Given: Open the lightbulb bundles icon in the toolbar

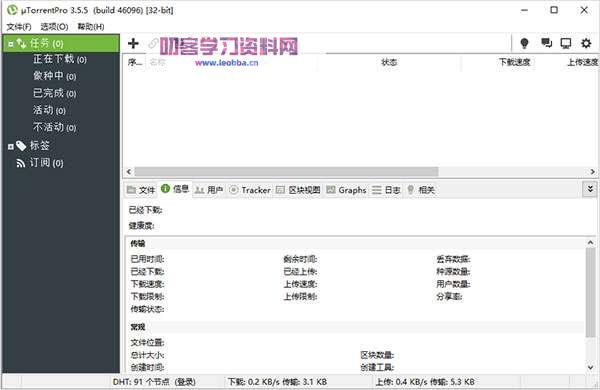Looking at the screenshot, I should tap(525, 43).
